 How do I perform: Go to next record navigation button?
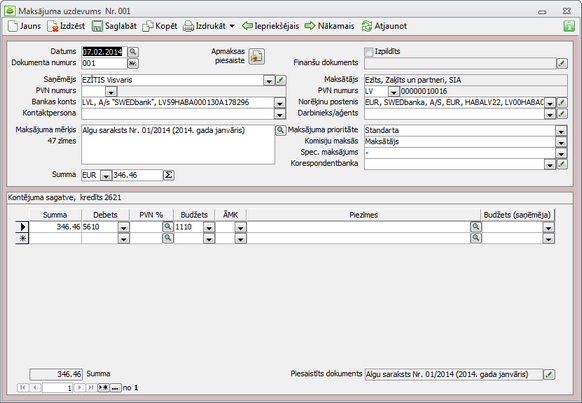point(79,388)
